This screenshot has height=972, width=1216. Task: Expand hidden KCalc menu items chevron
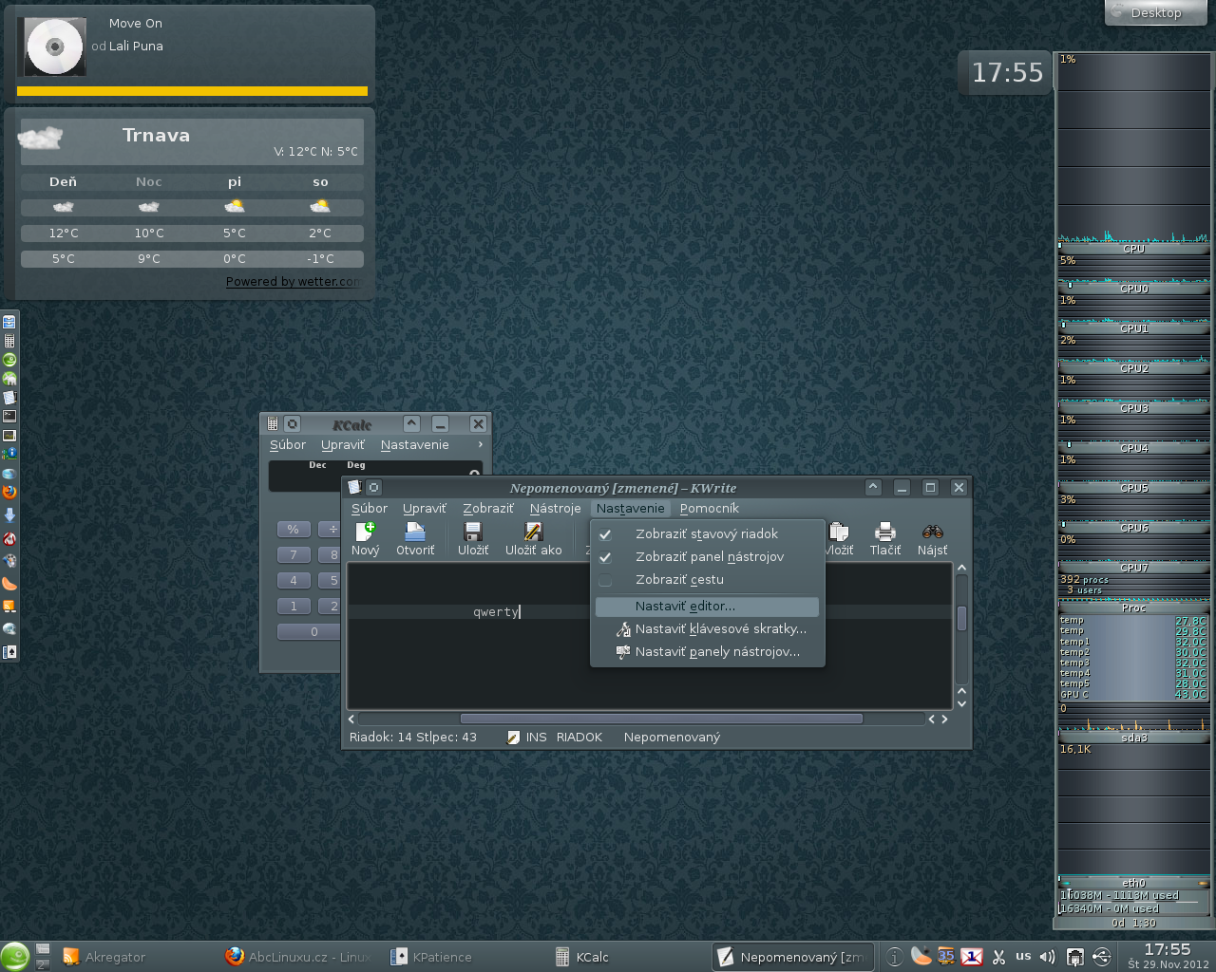click(481, 445)
